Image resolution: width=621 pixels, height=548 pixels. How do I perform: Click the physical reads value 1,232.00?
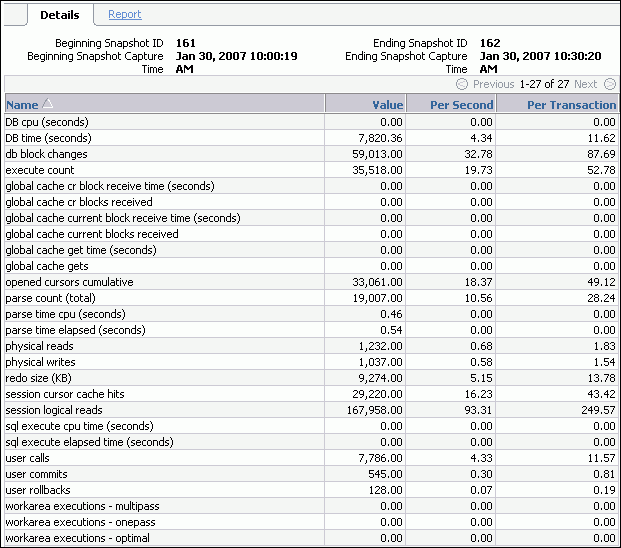[x=378, y=346]
